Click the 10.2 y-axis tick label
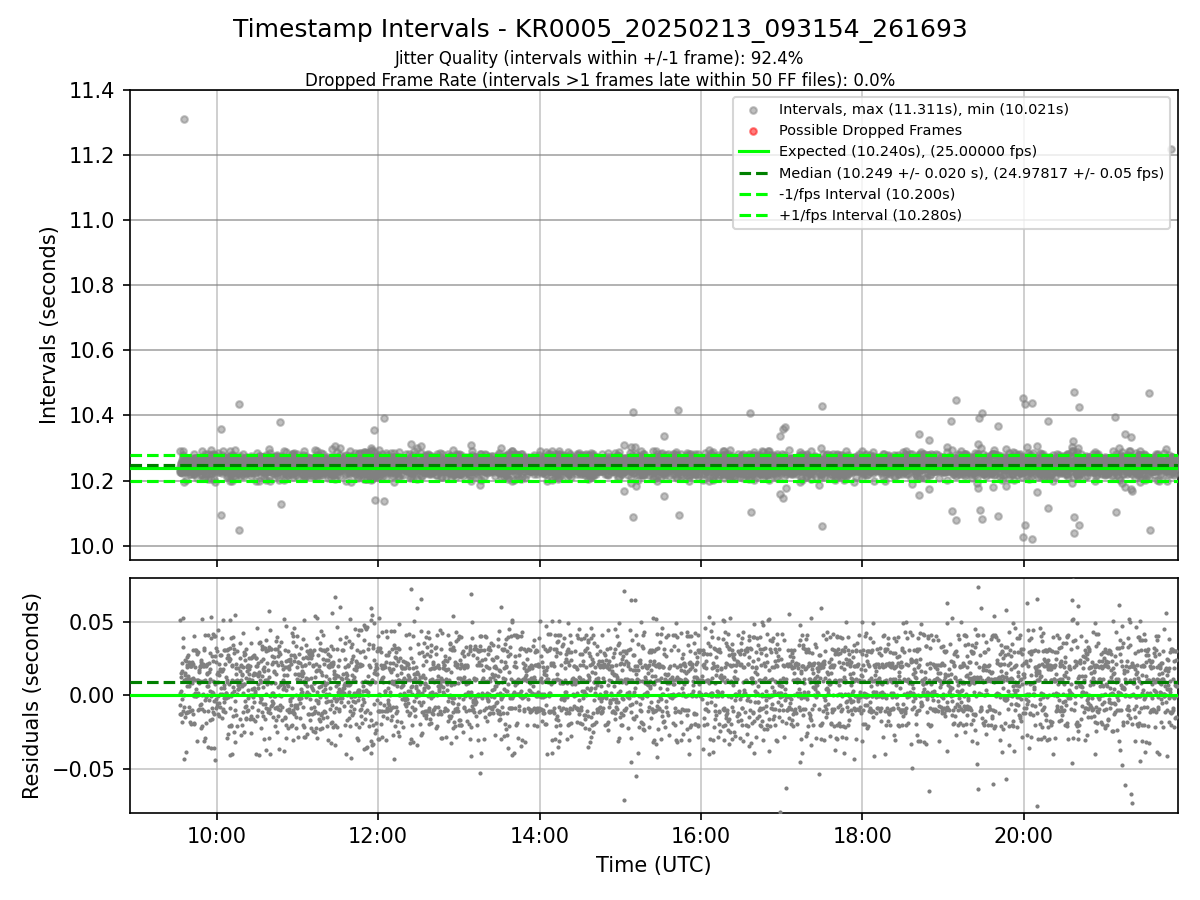This screenshot has height=900, width=1200. [94, 481]
